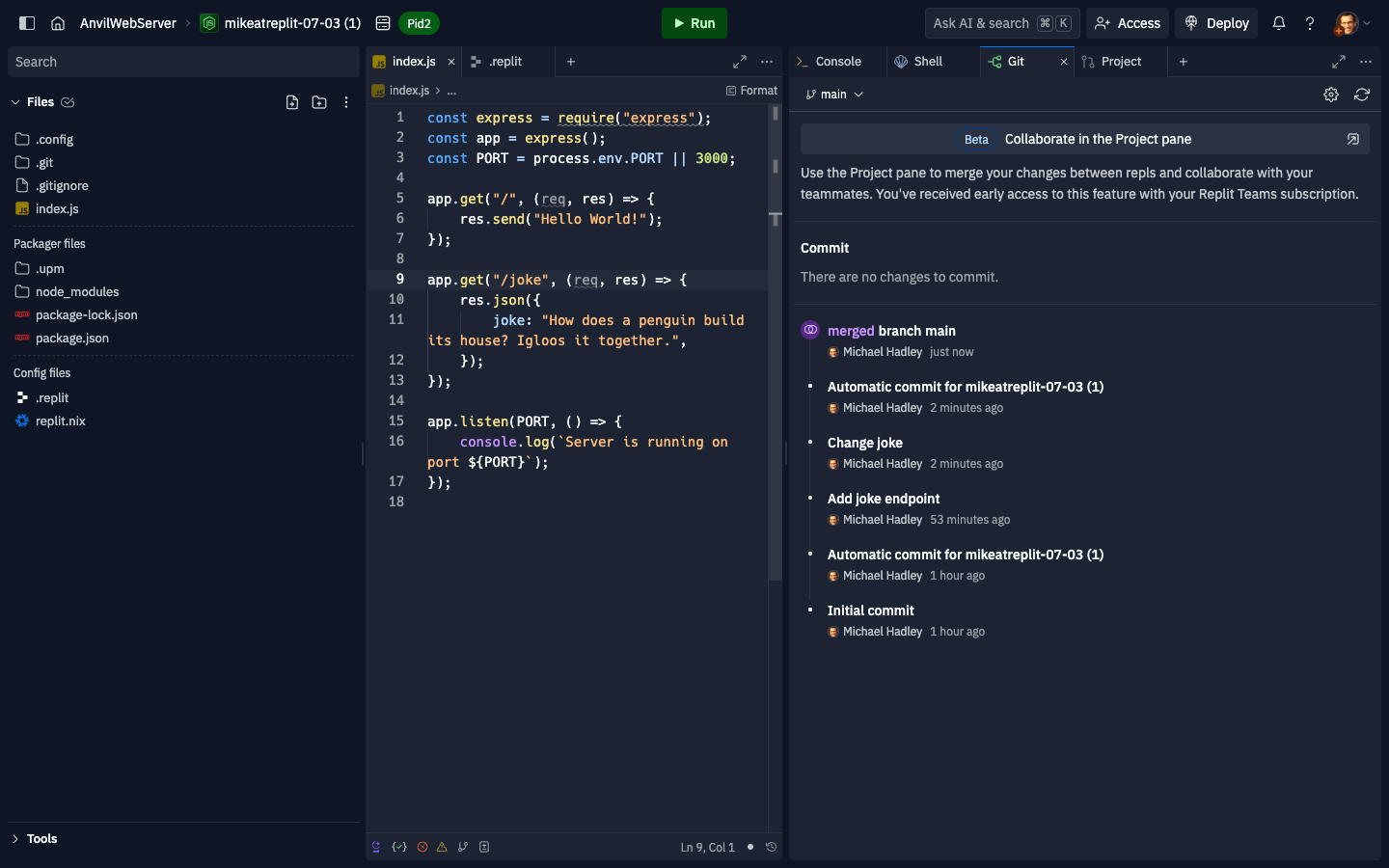Open editor pane three-dot menu
The height and width of the screenshot is (868, 1389).
point(767,62)
